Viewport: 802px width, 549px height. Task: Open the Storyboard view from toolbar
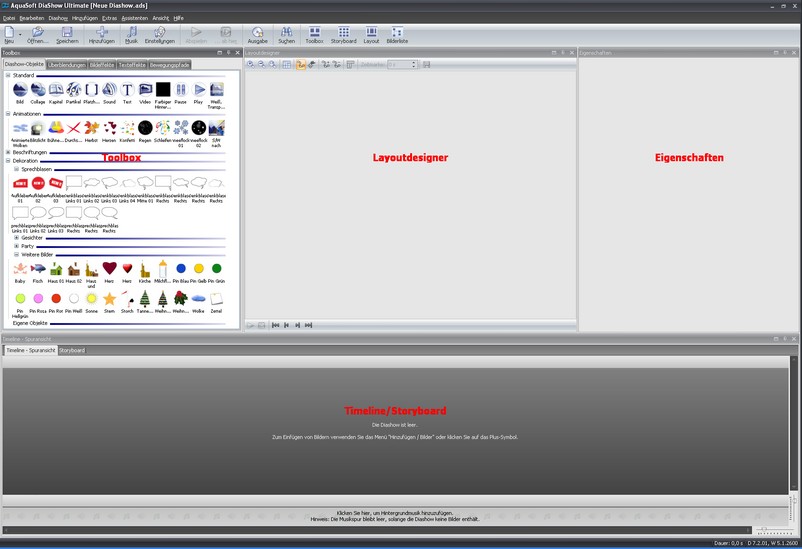pyautogui.click(x=343, y=35)
